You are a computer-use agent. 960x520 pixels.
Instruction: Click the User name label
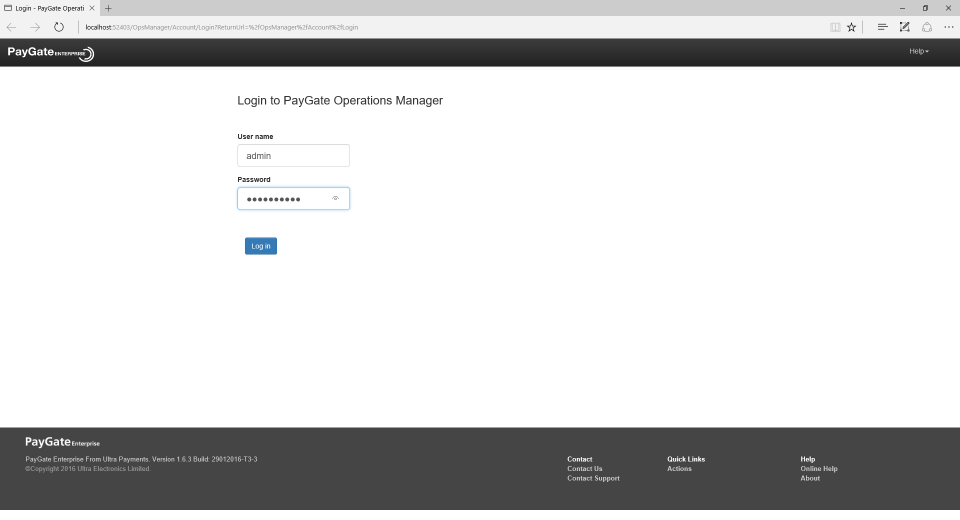(255, 137)
